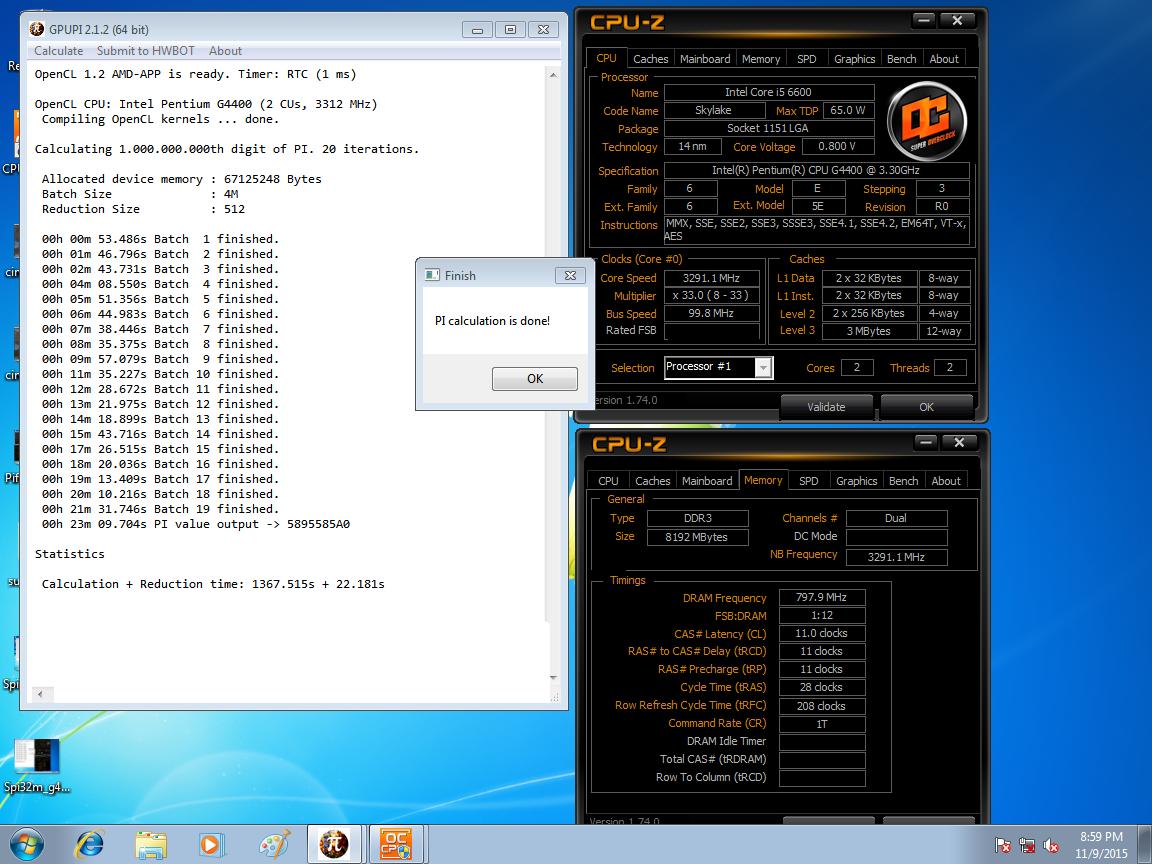Minimize the top CPU-Z window
The height and width of the screenshot is (864, 1152).
(924, 21)
